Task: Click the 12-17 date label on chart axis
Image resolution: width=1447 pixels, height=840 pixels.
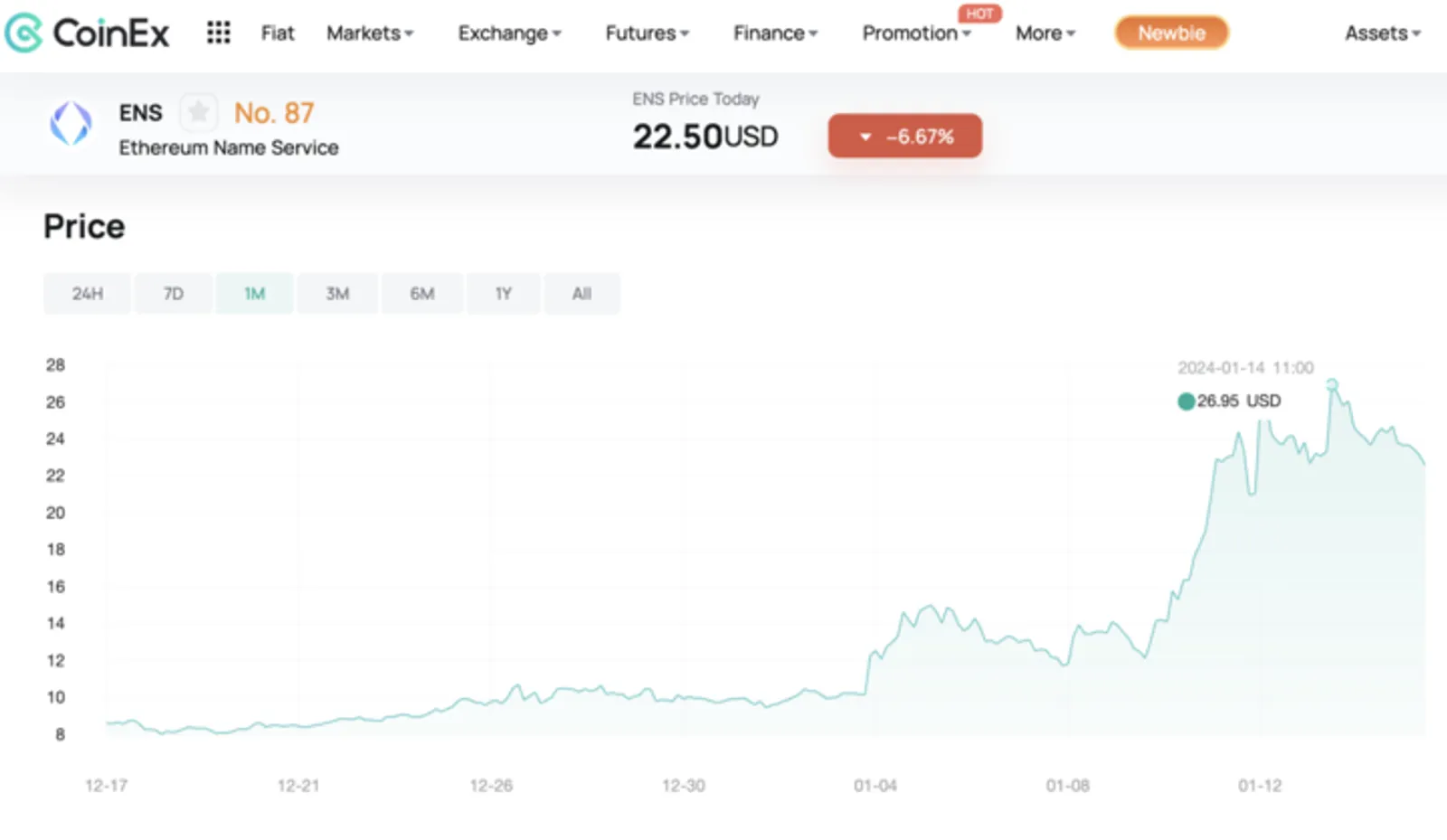Action: tap(106, 786)
